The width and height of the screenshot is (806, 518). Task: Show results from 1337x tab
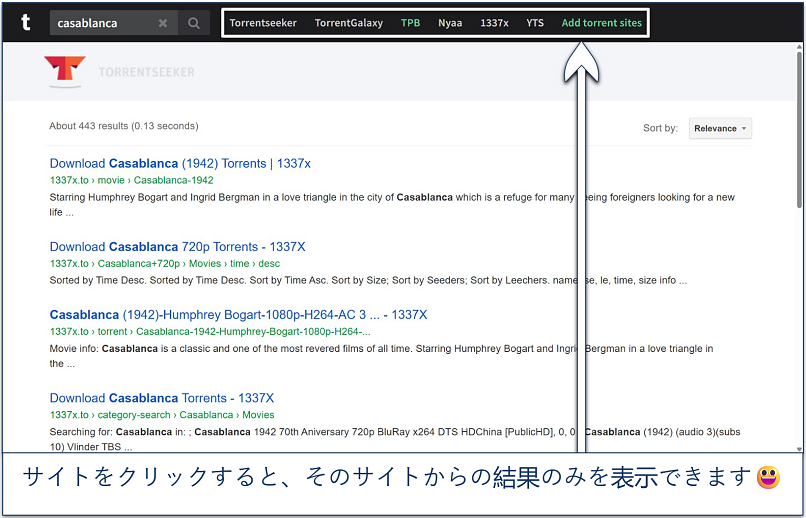[494, 23]
